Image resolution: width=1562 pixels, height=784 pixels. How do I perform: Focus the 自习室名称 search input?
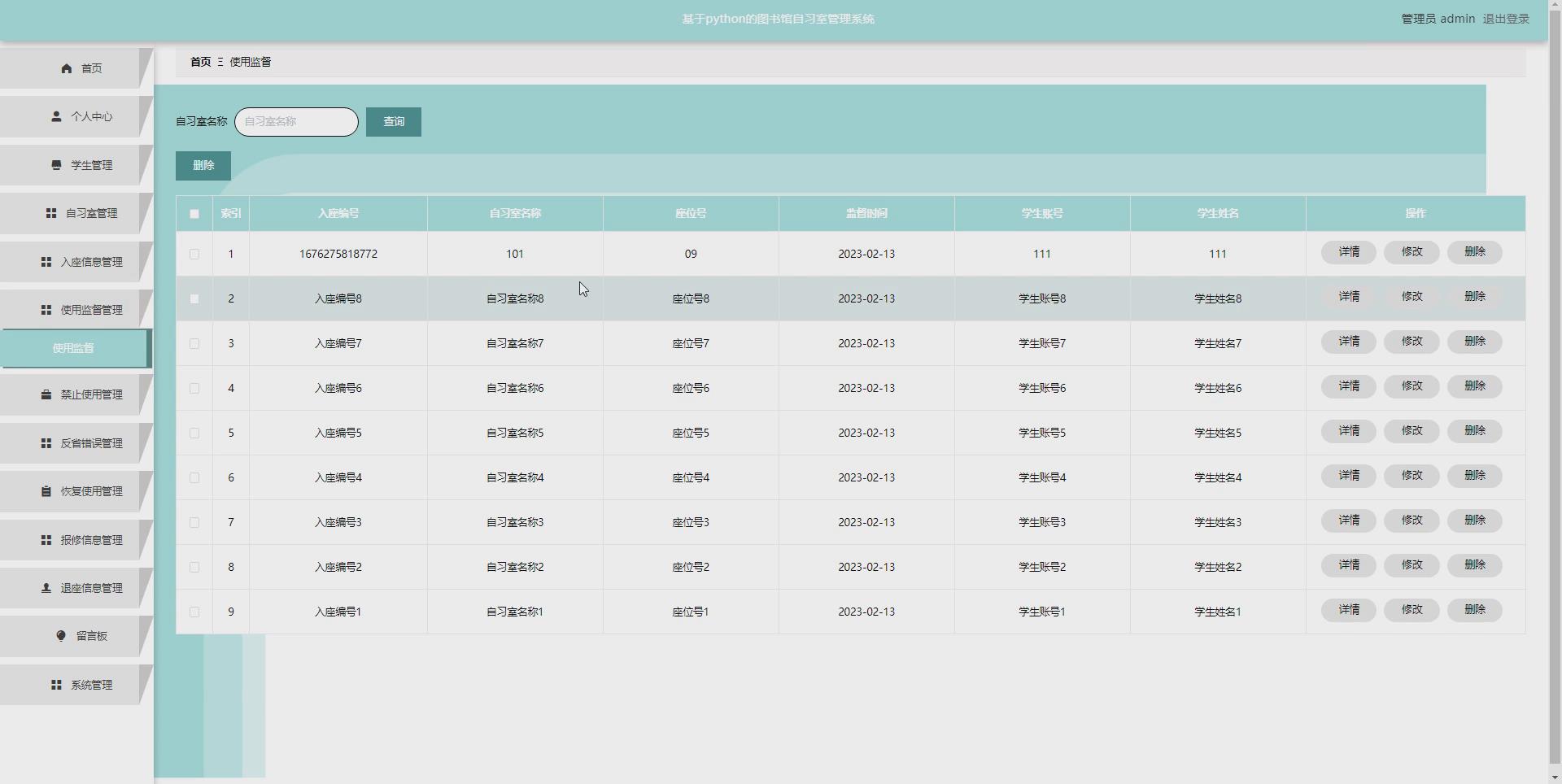(x=296, y=122)
